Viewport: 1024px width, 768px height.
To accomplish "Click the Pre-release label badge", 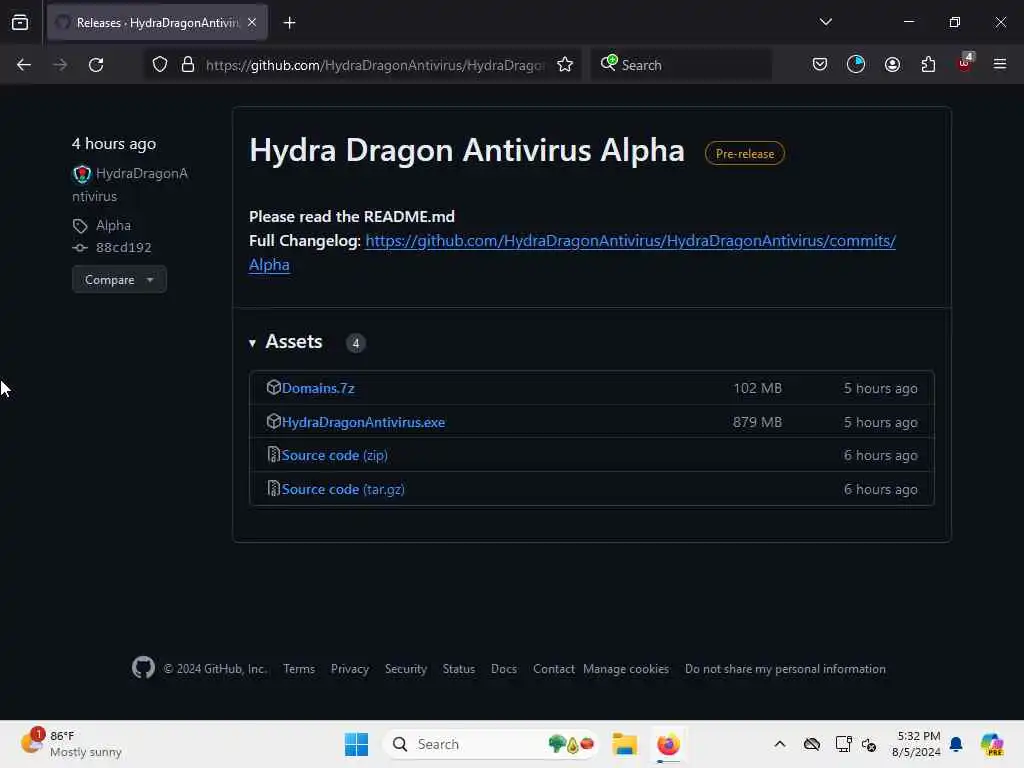I will pos(744,153).
